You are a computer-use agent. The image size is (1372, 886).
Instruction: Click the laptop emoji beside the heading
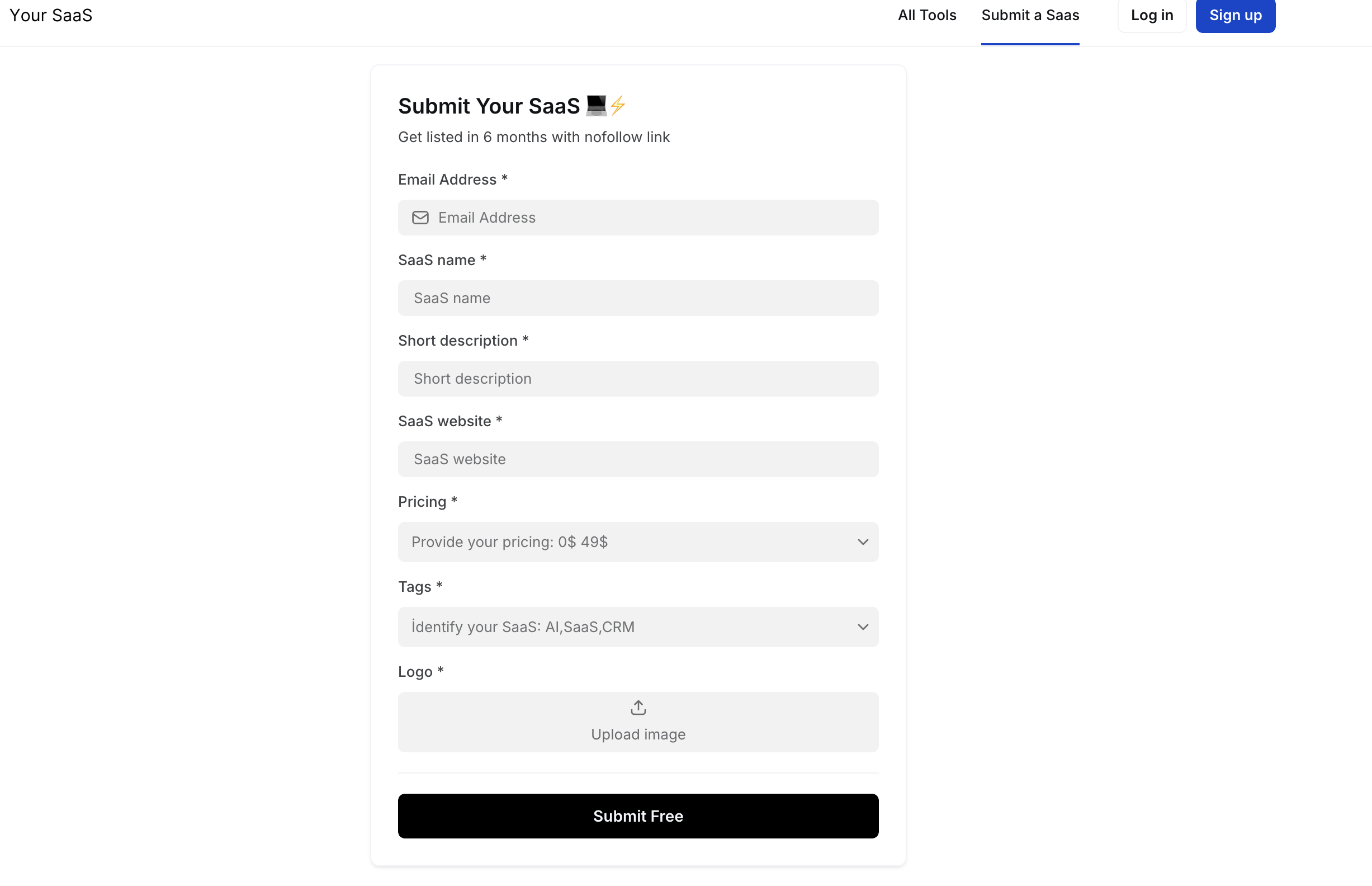coord(597,105)
